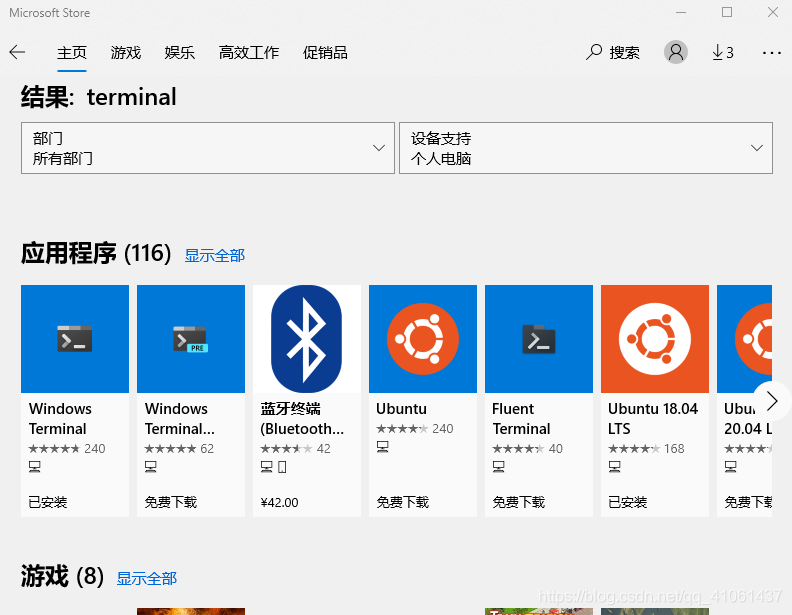792x615 pixels.
Task: View downloads and updates (3)
Action: tap(723, 52)
